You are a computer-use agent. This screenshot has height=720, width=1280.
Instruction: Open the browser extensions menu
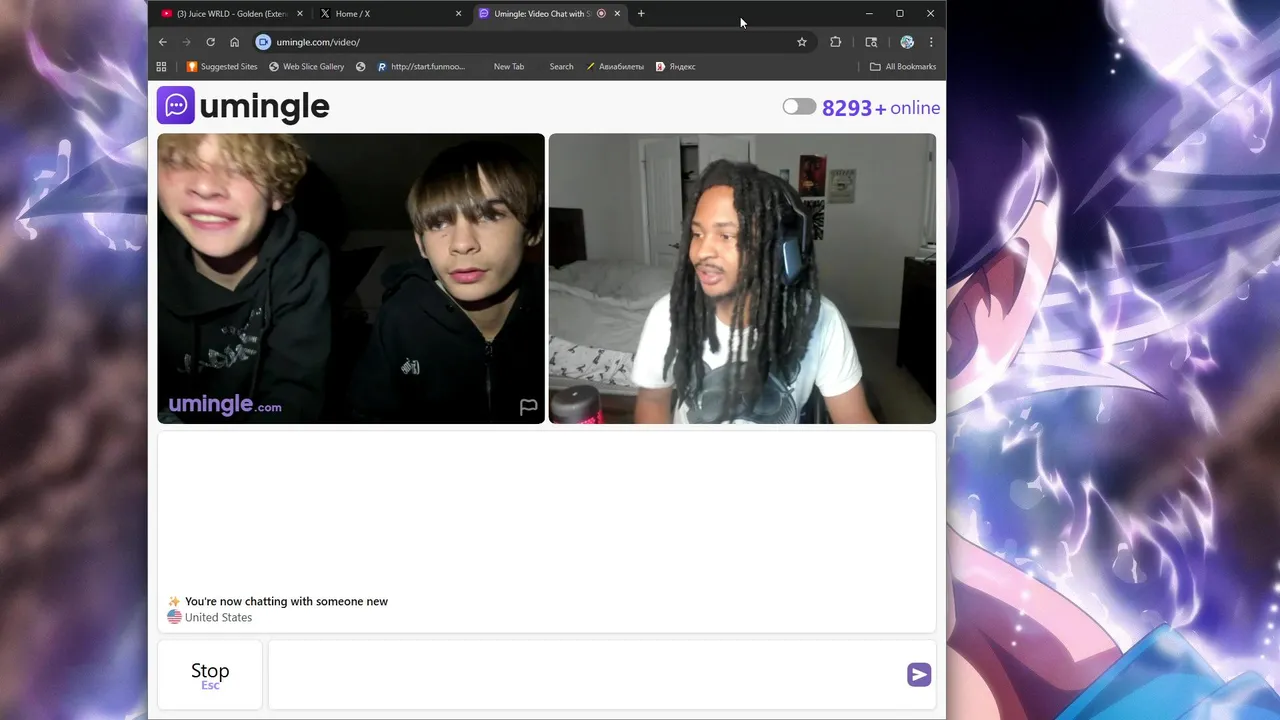pyautogui.click(x=836, y=42)
